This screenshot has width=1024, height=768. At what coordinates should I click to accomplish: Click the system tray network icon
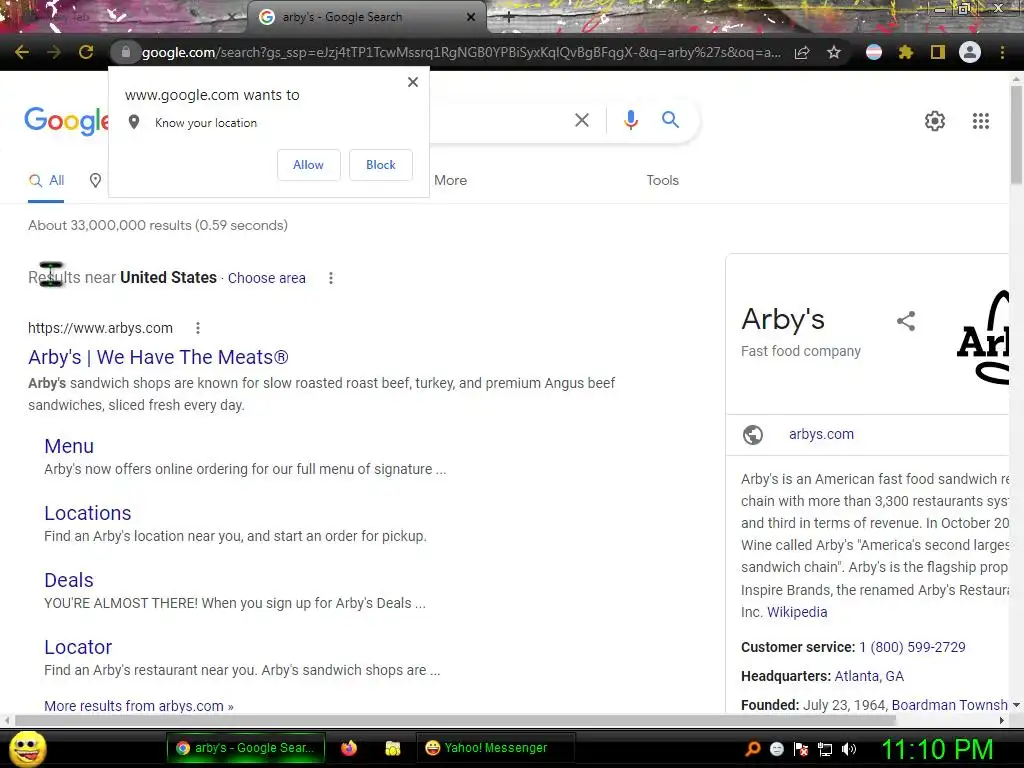825,749
